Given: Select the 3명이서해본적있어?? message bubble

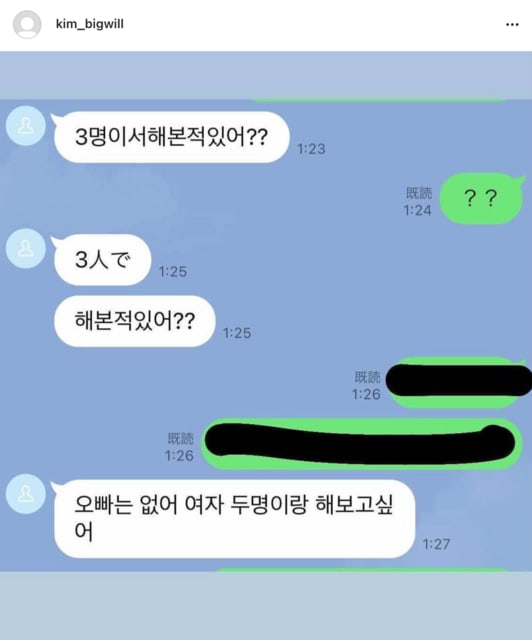Looking at the screenshot, I should tap(171, 137).
